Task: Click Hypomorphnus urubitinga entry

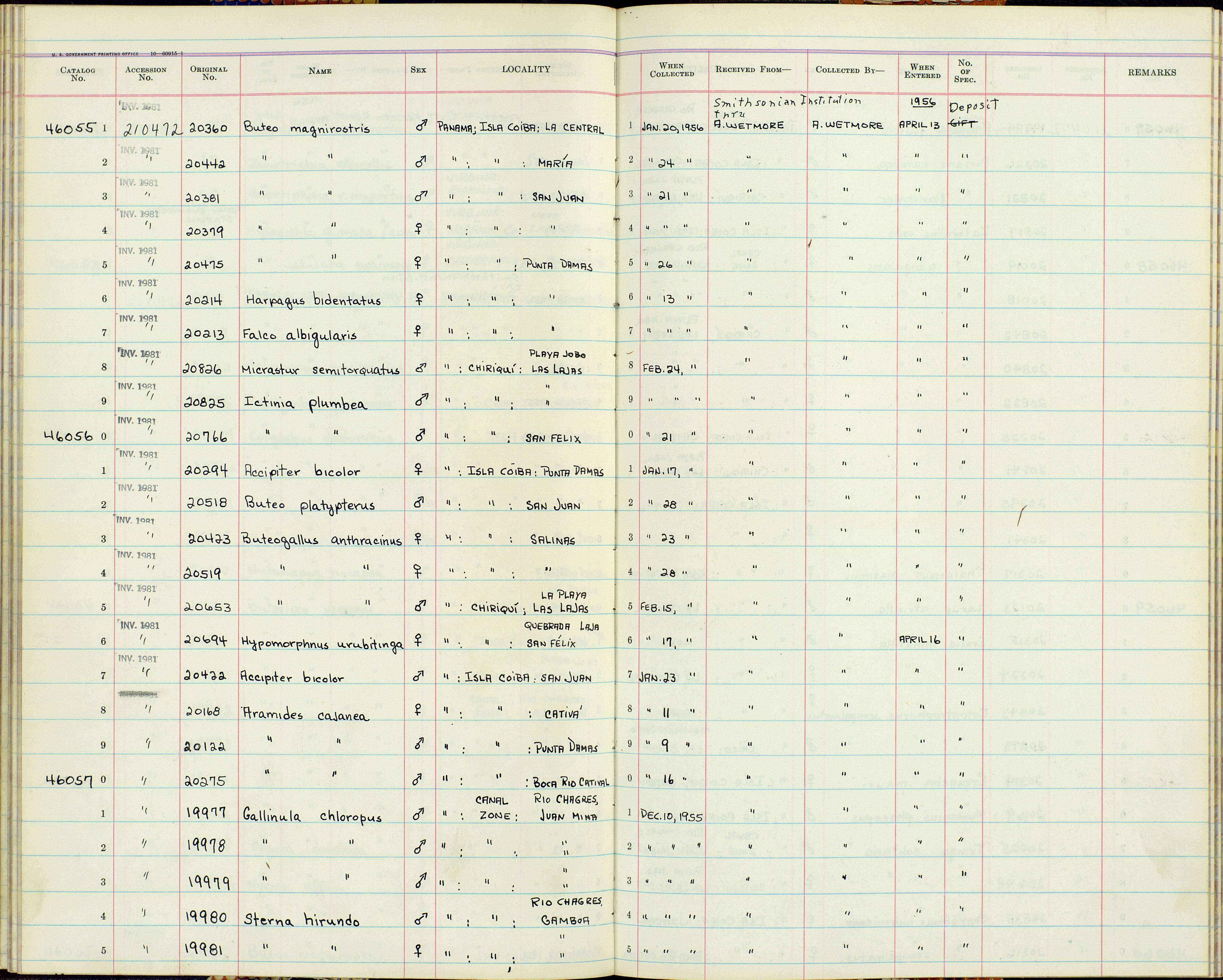Action: 322,644
